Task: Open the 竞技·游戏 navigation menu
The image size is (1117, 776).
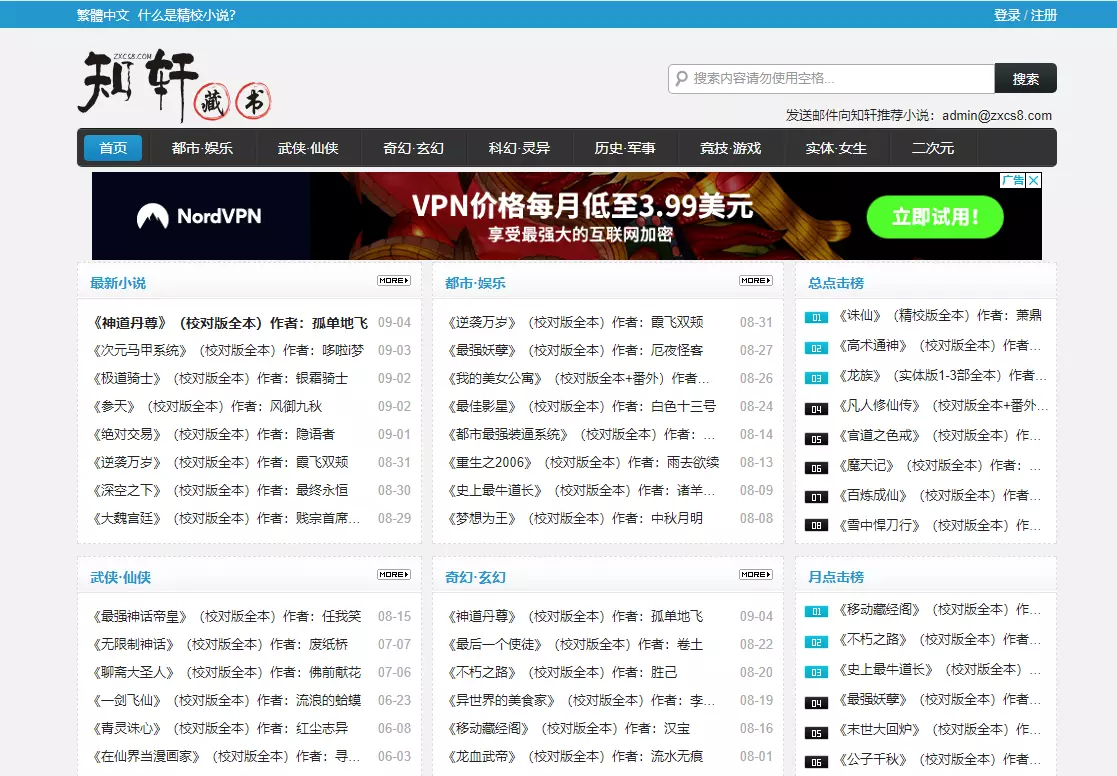Action: [730, 148]
